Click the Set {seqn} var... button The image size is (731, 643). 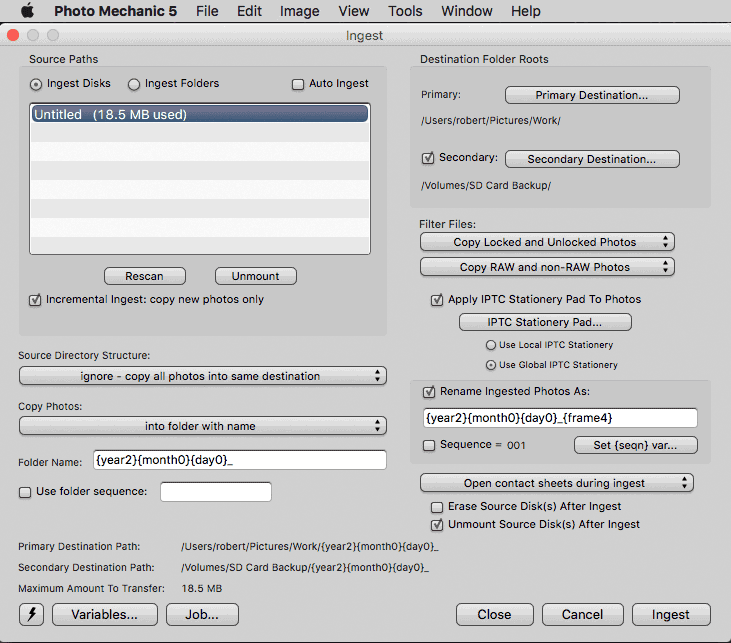pyautogui.click(x=635, y=445)
